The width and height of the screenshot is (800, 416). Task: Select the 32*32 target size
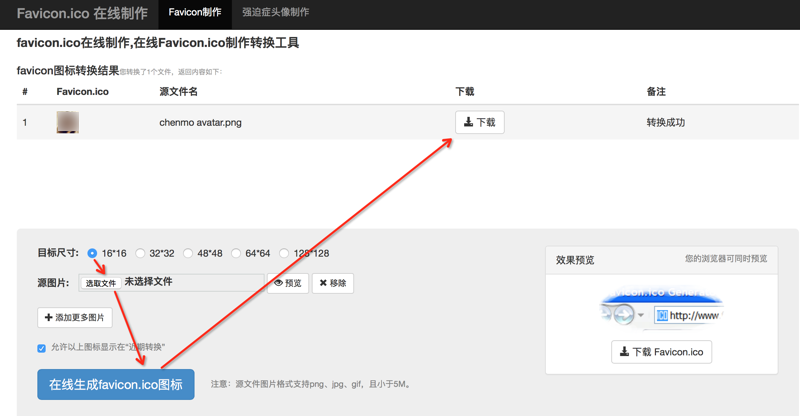coord(140,253)
